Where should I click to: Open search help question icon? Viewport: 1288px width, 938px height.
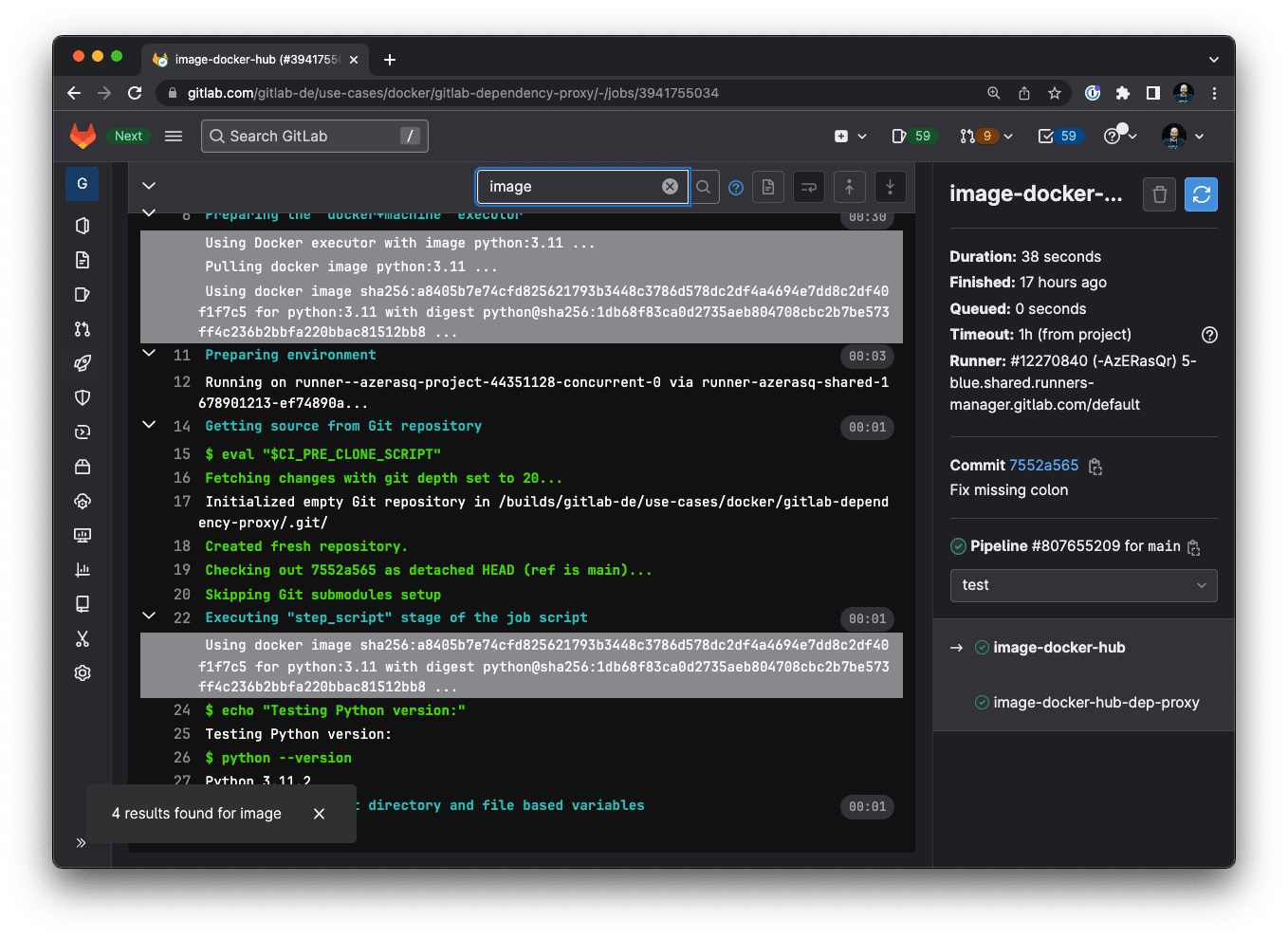[736, 188]
